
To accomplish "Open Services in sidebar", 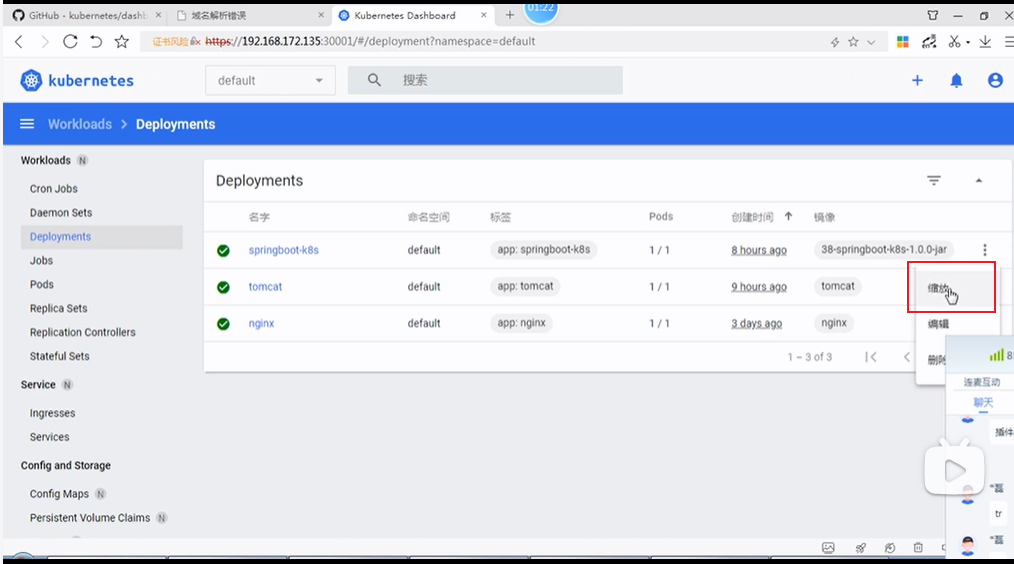I will point(49,437).
